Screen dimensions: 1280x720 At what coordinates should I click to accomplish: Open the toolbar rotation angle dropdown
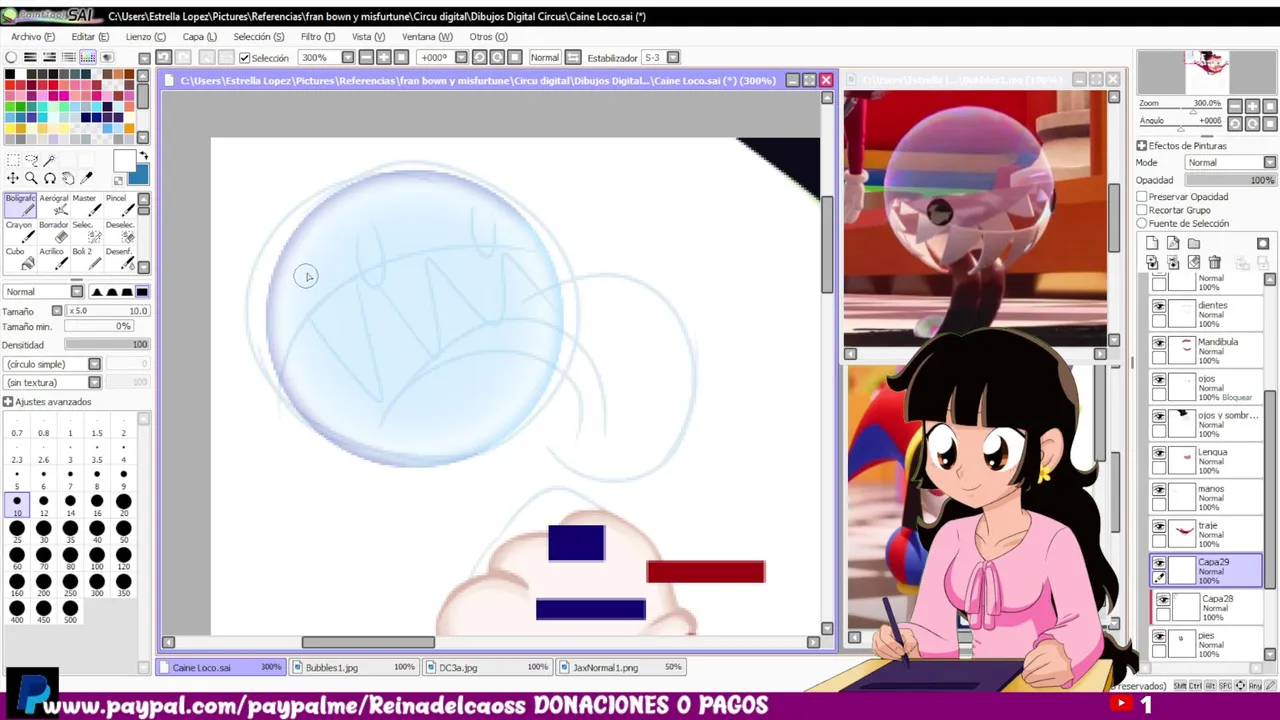(x=460, y=58)
